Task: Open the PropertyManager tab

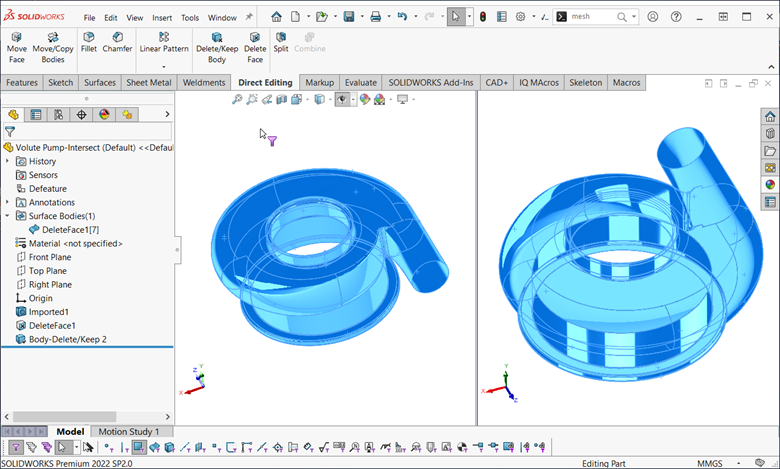Action: pyautogui.click(x=36, y=115)
